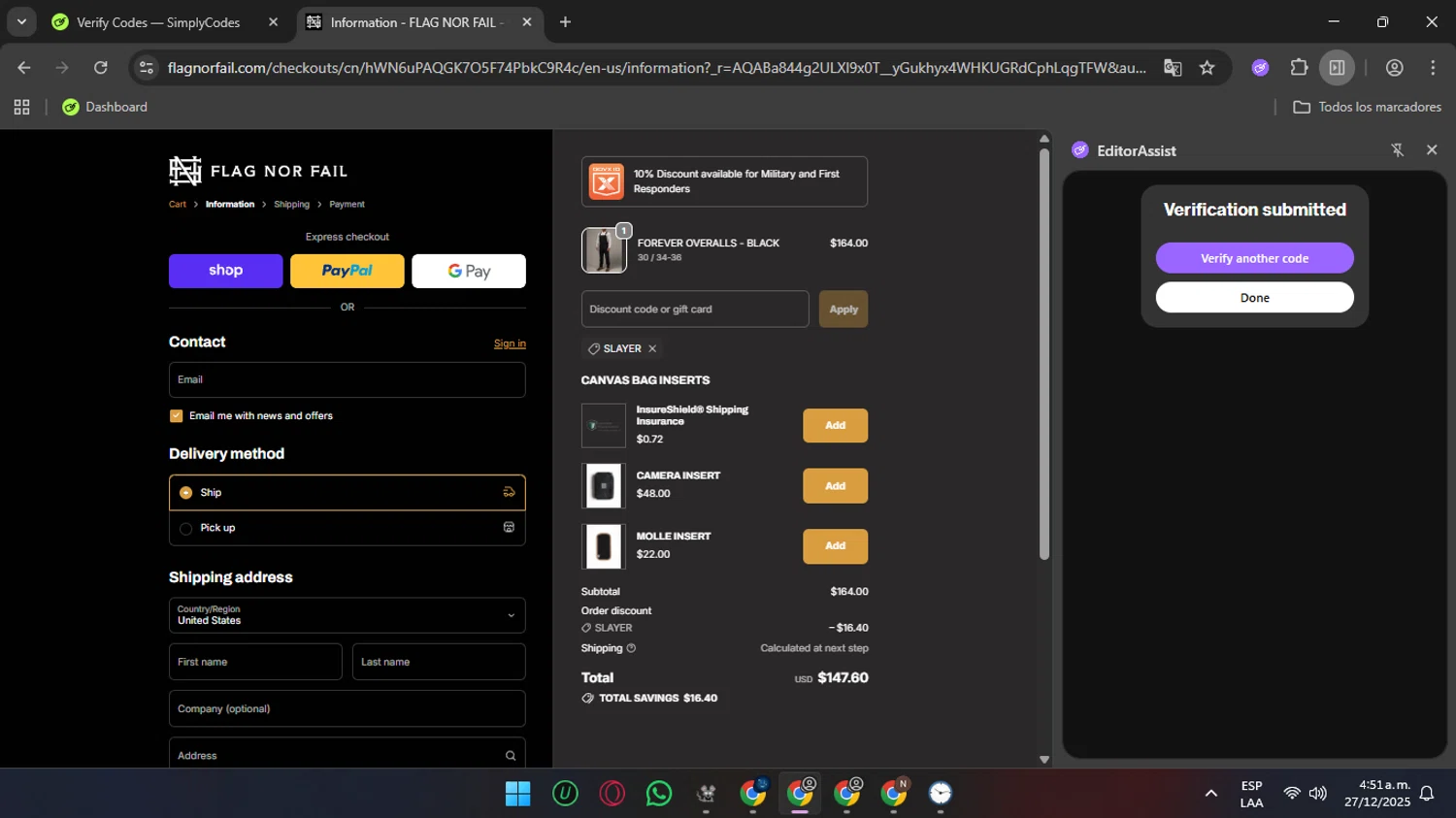1456x818 pixels.
Task: Show hidden system tray icons
Action: coord(1210,794)
